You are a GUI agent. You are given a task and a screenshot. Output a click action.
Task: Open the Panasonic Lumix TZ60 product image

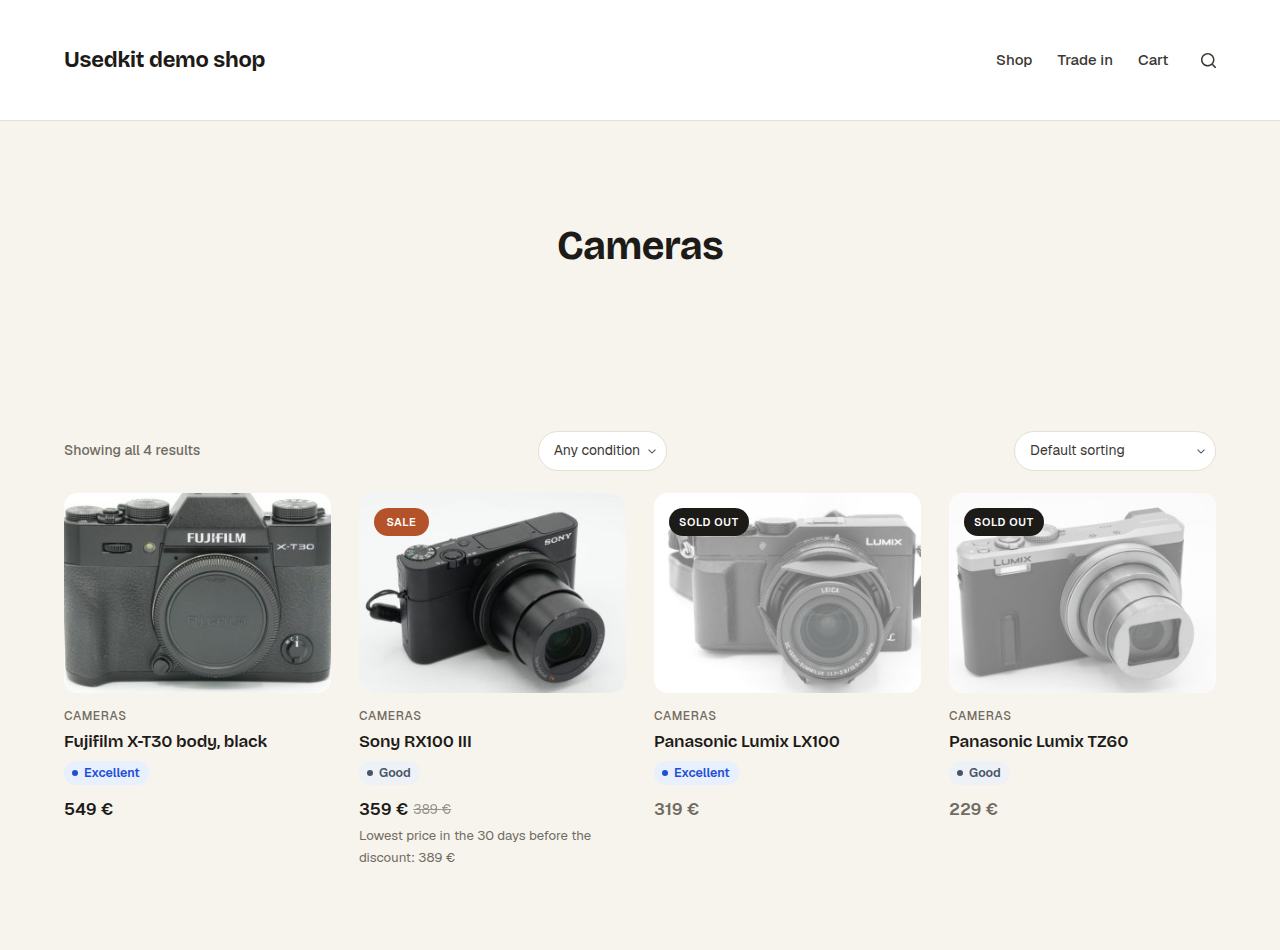(1082, 593)
